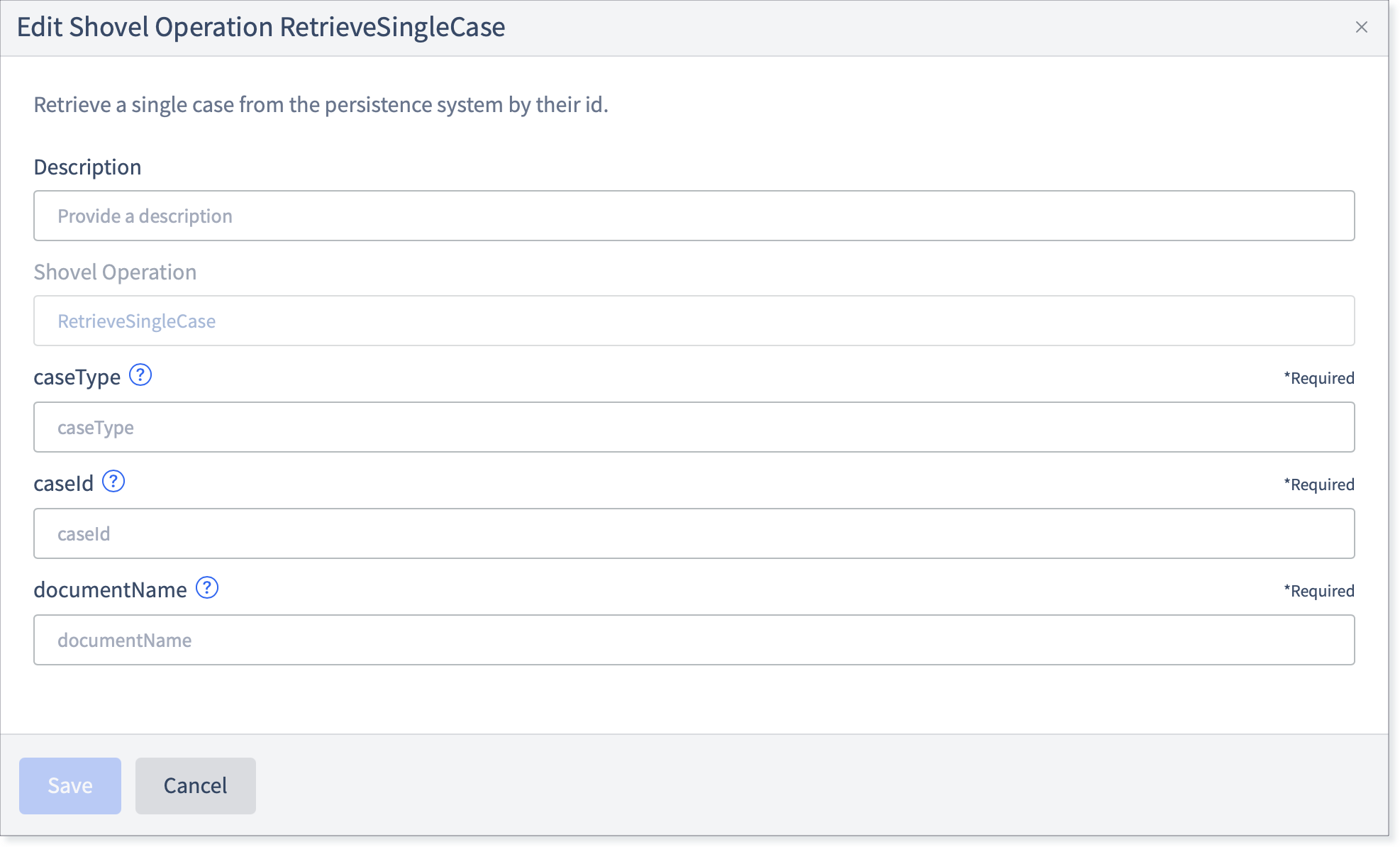Click the documentName label text
The width and height of the screenshot is (1400, 847).
tap(111, 590)
